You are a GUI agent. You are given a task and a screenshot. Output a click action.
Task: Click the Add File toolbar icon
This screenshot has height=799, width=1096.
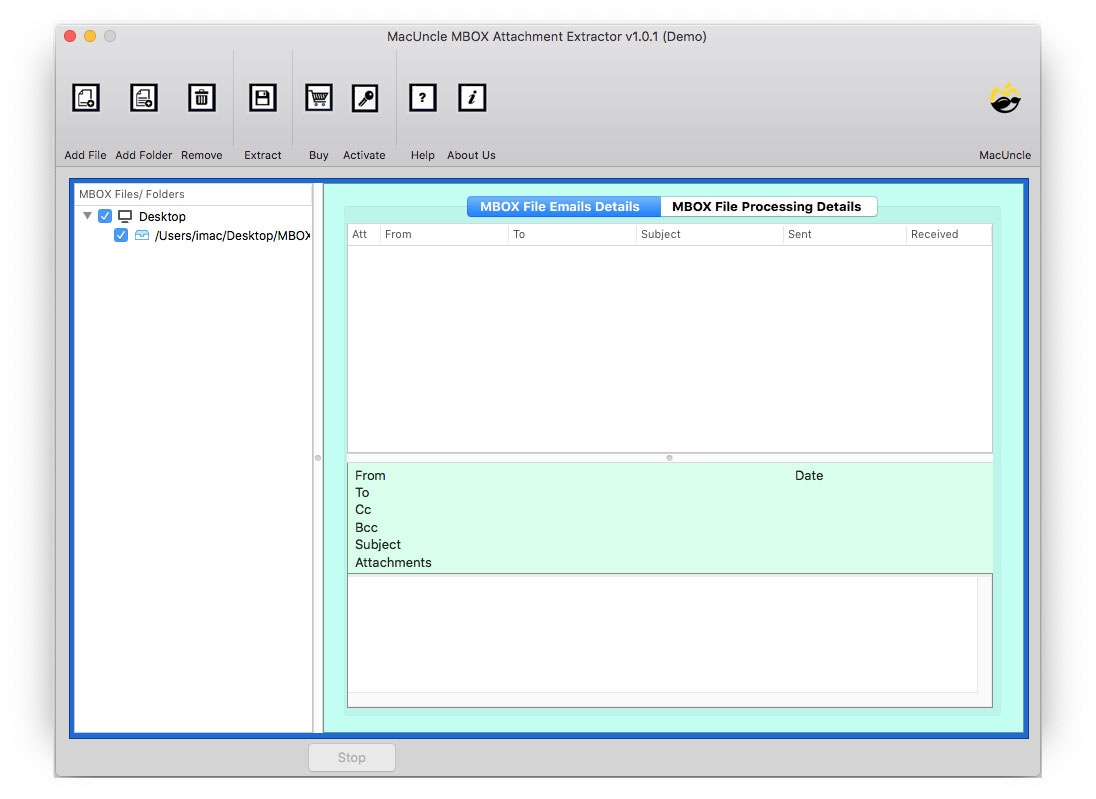pyautogui.click(x=85, y=97)
